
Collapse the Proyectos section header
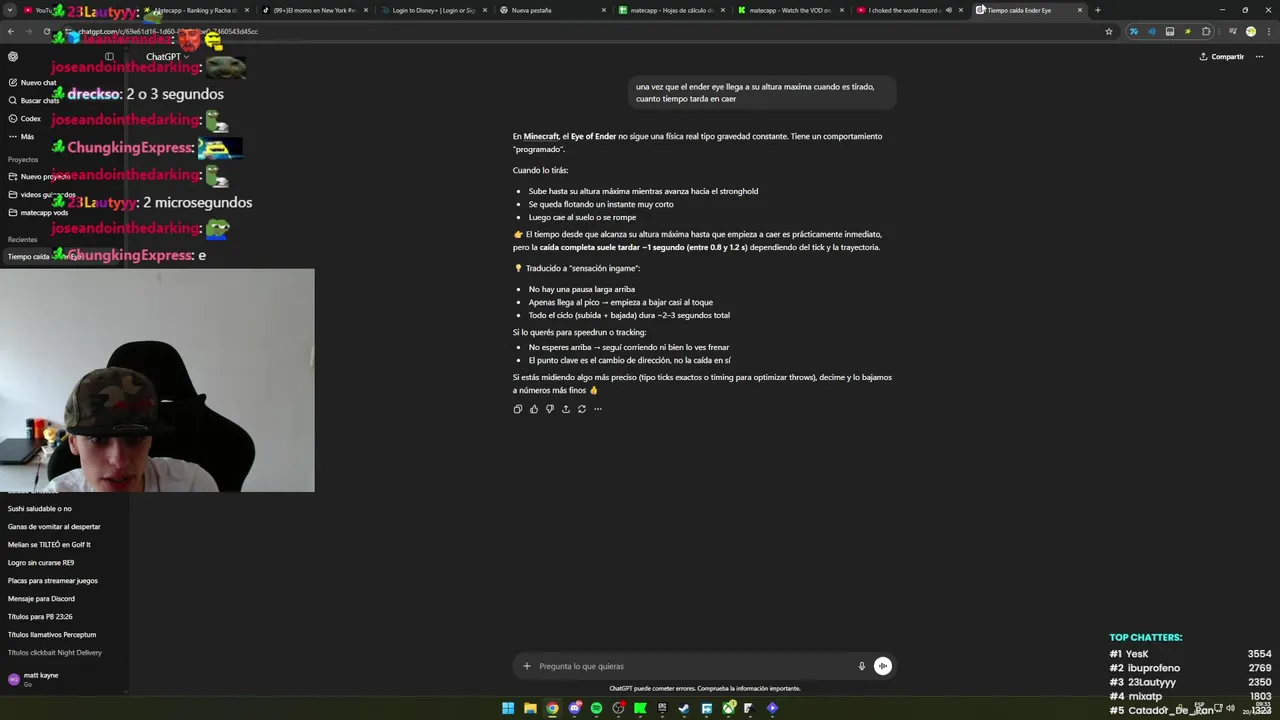click(23, 160)
